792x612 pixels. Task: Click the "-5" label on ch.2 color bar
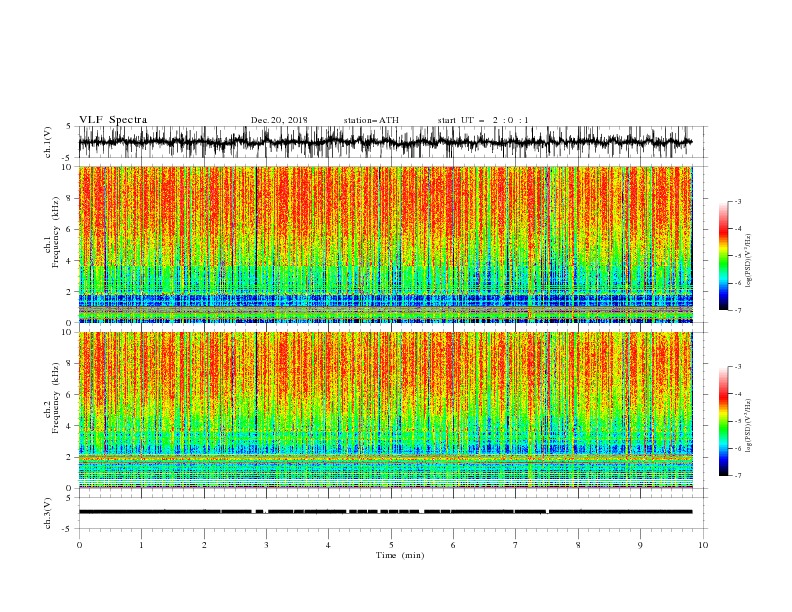(x=737, y=421)
